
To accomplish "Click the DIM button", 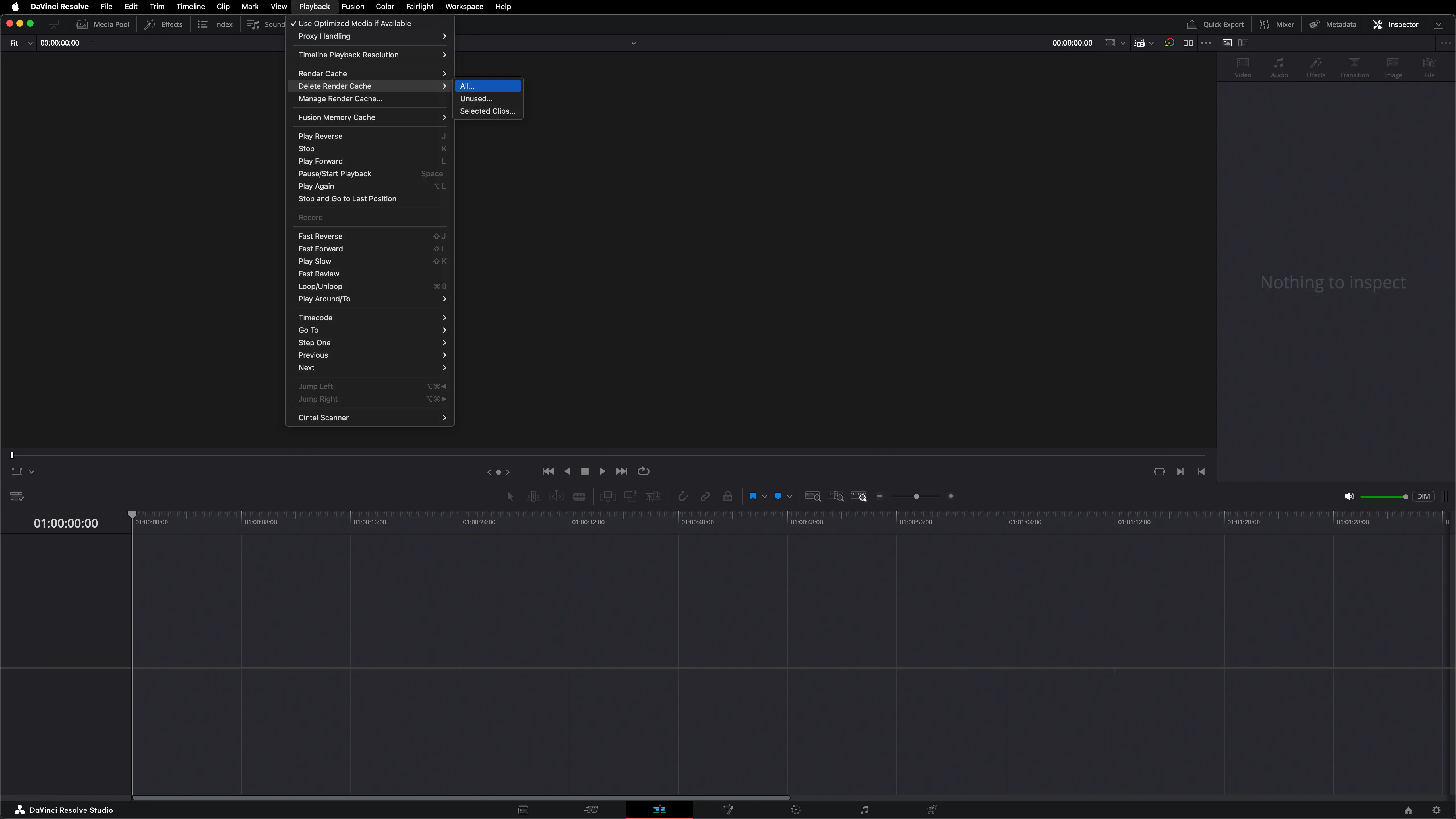I will [x=1423, y=496].
